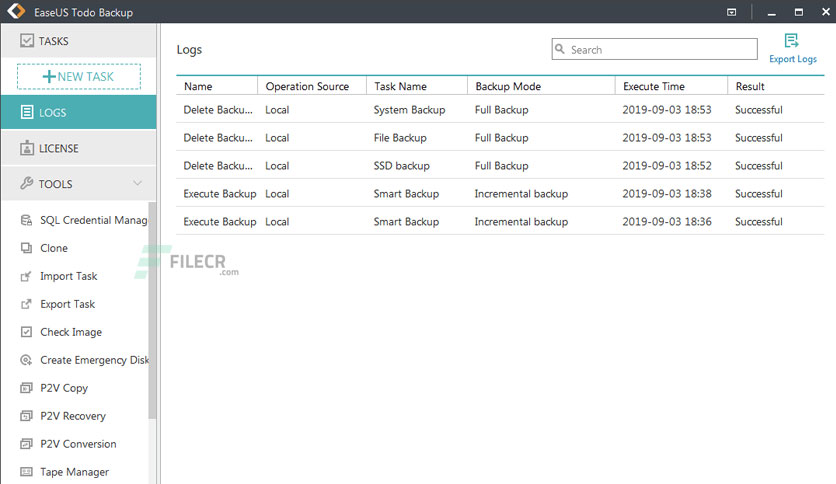Click the Logs document icon
Viewport: 836px width, 484px height.
point(27,112)
